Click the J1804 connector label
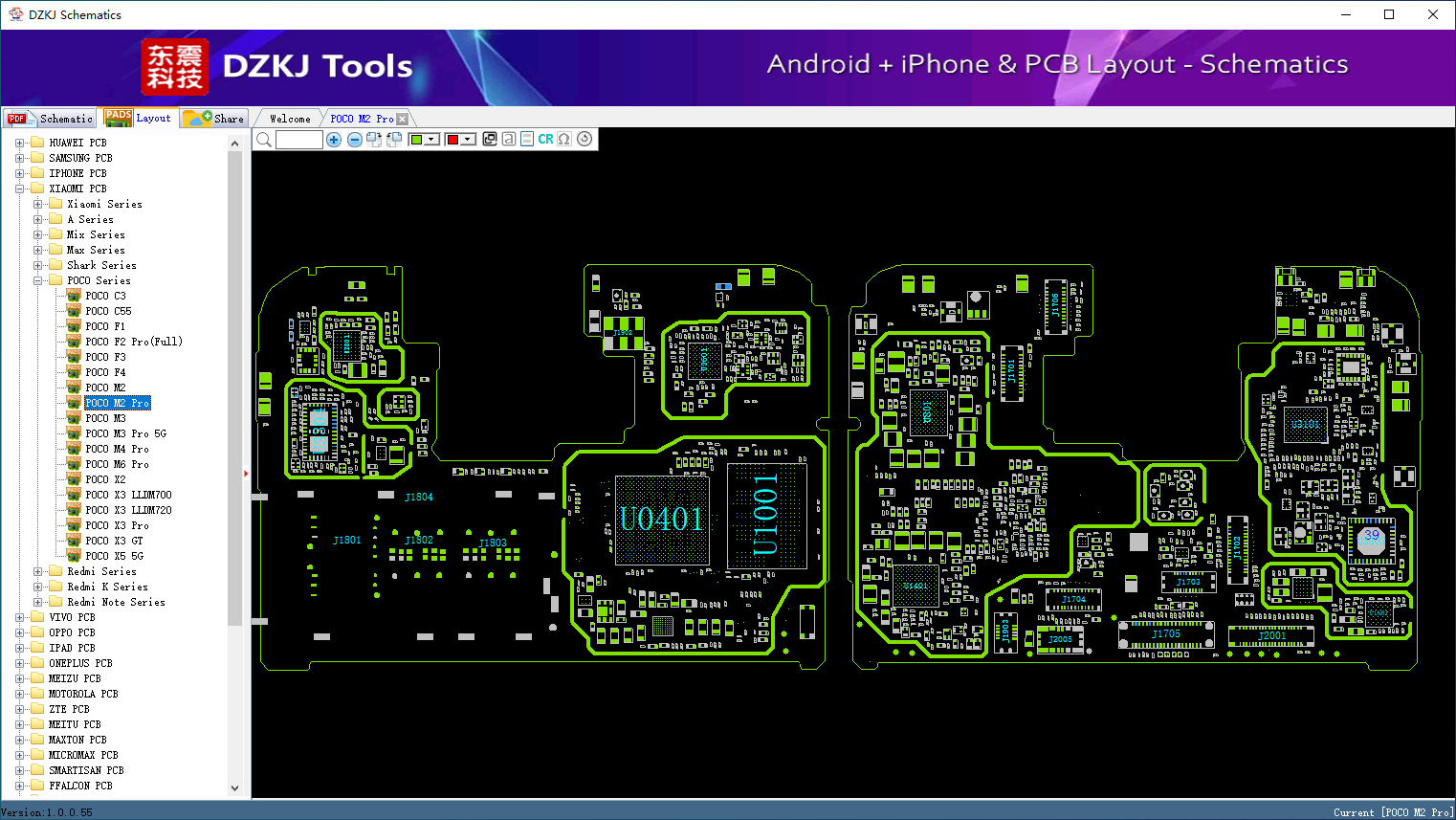This screenshot has height=820, width=1456. (419, 498)
